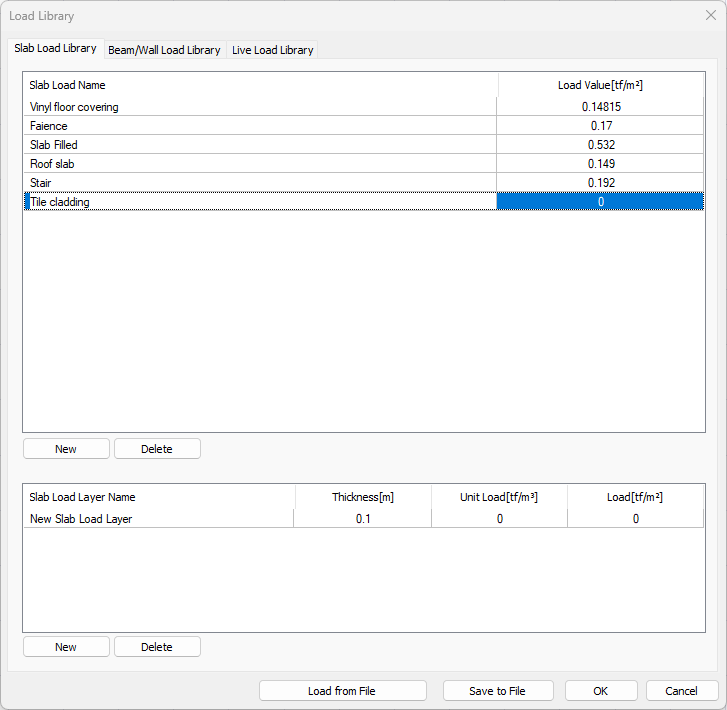Switch to Beam/Wall Load Library tab
Viewport: 727px width, 710px height.
(164, 50)
